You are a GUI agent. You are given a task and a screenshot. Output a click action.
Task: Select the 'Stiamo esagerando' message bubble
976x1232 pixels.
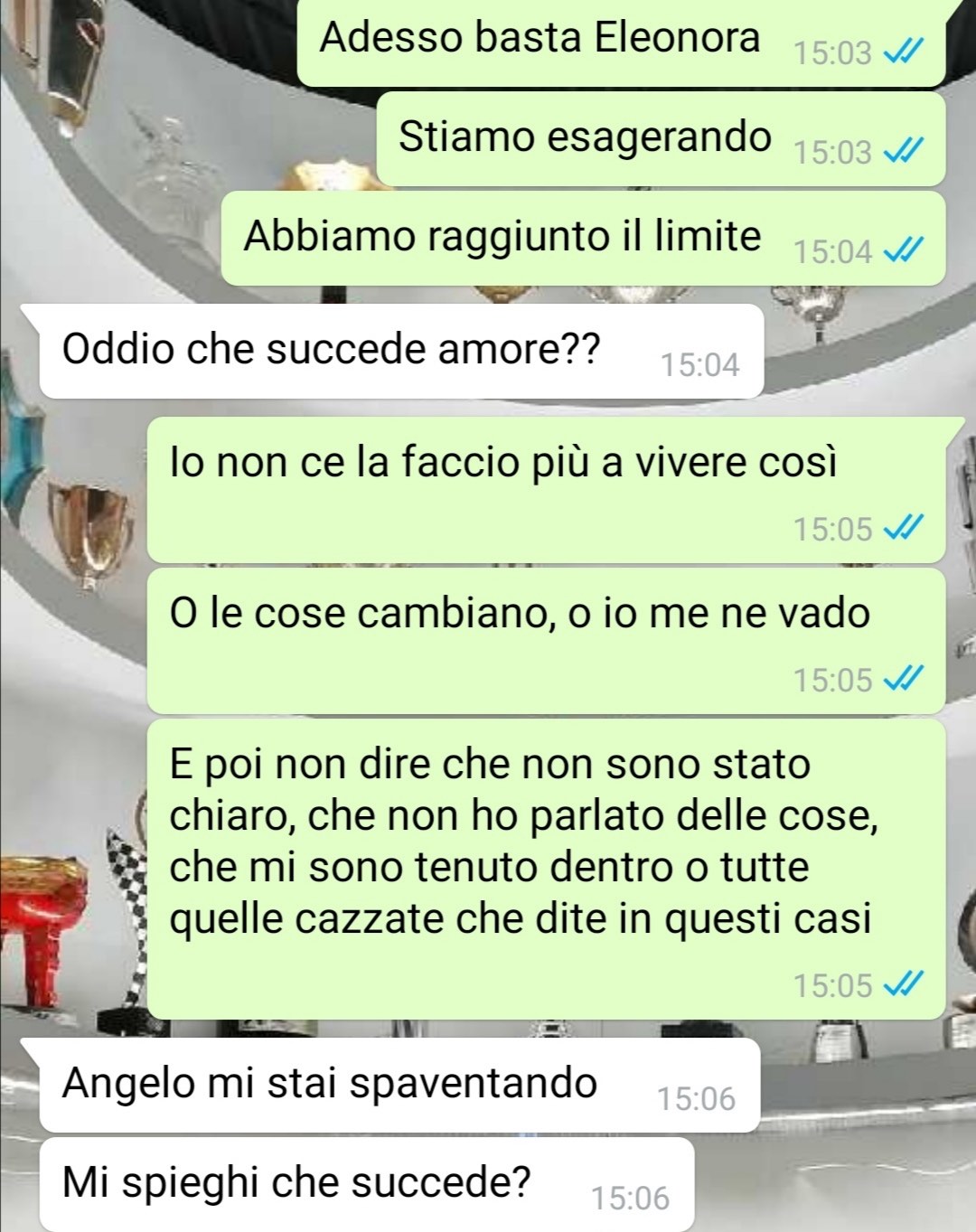pos(661,139)
